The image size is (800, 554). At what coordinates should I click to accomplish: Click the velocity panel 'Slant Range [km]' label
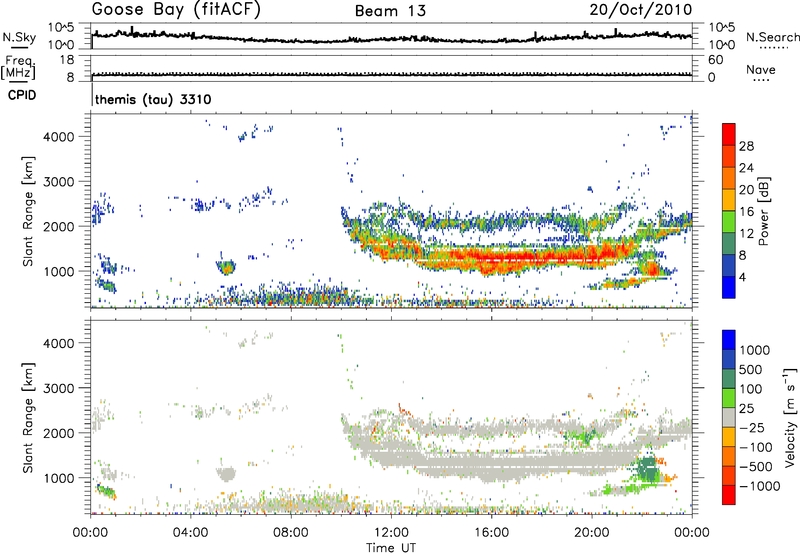(28, 417)
